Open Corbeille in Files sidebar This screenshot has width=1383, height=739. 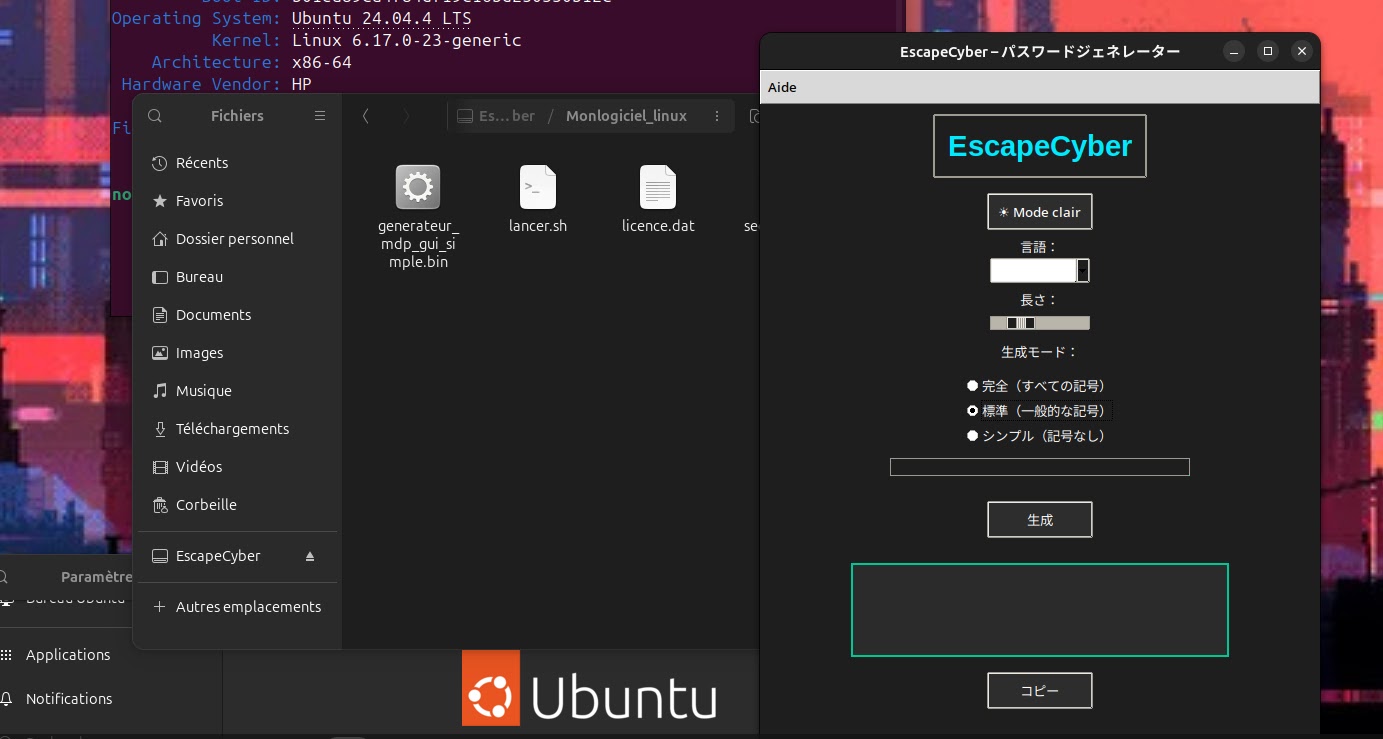tap(237, 505)
